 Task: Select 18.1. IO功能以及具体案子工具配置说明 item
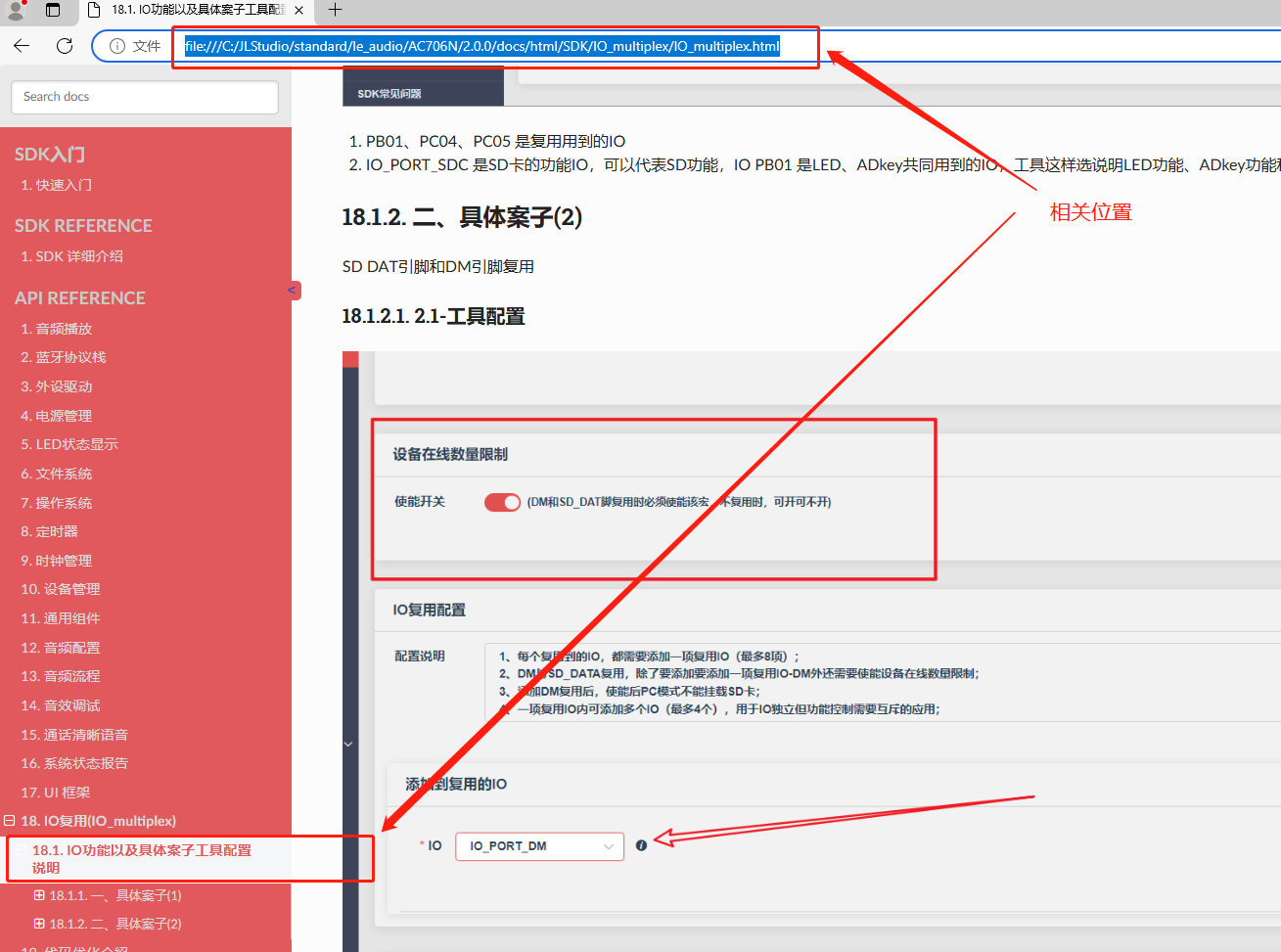pyautogui.click(x=142, y=859)
